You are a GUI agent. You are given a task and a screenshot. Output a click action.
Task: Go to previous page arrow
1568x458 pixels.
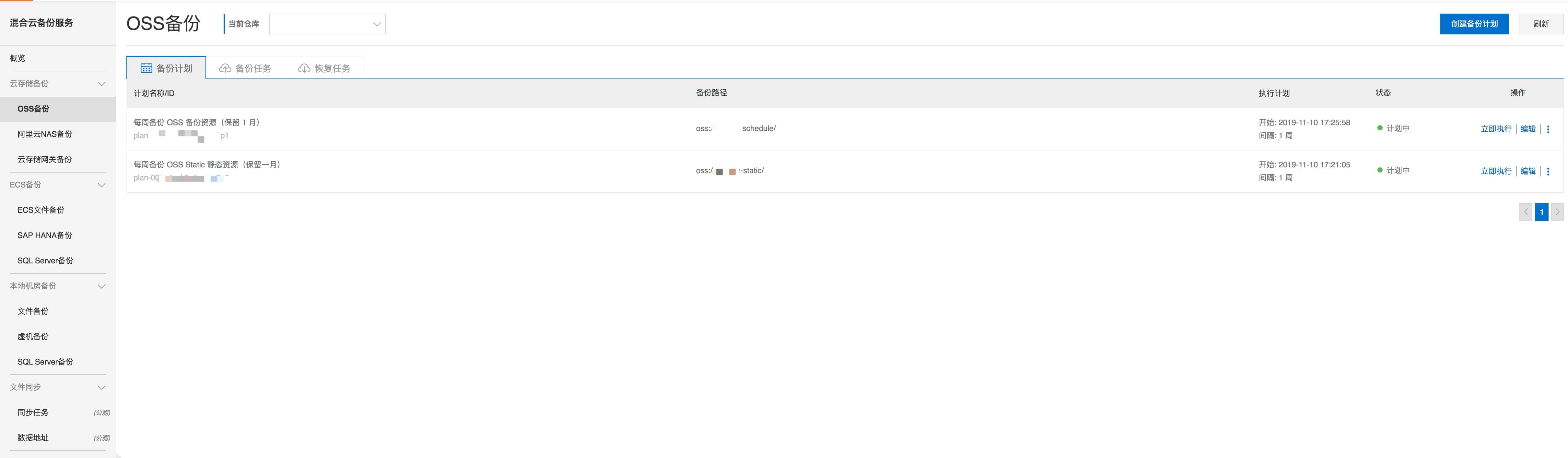coord(1526,212)
